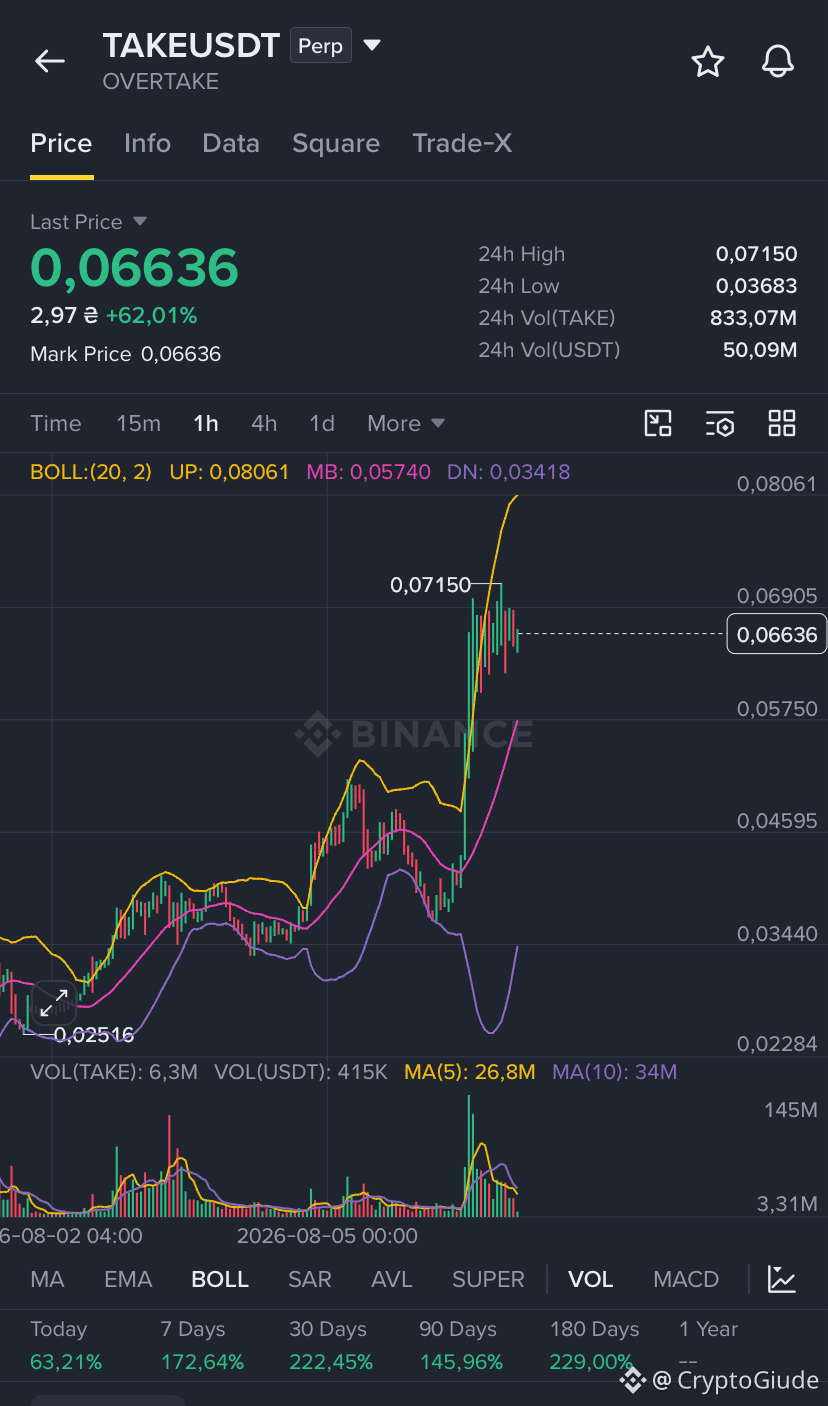
Task: Toggle the BOLL indicator
Action: (220, 1279)
